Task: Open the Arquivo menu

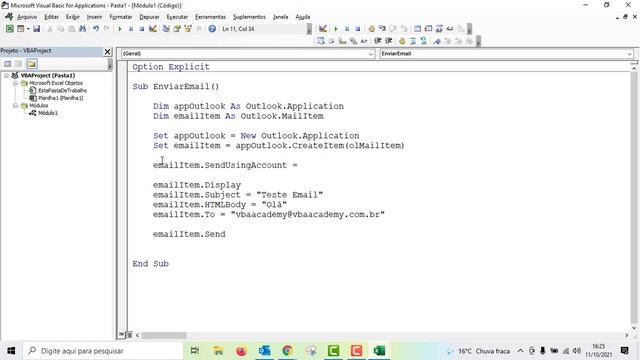Action: point(27,17)
